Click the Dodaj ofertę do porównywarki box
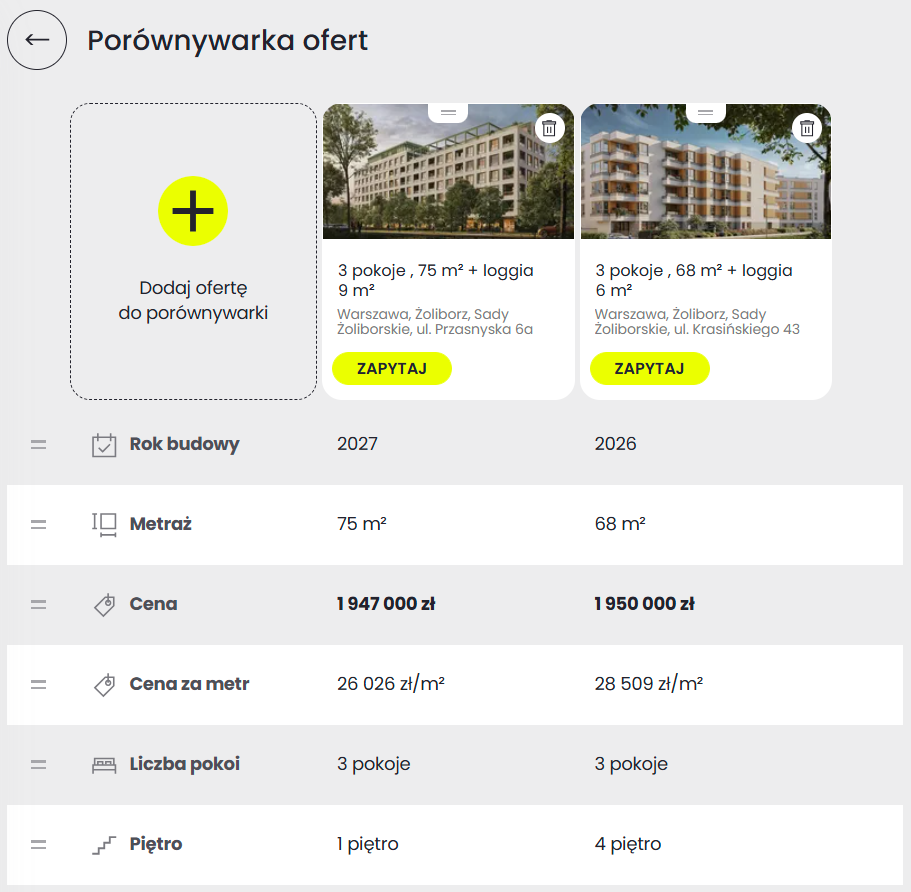 point(193,252)
